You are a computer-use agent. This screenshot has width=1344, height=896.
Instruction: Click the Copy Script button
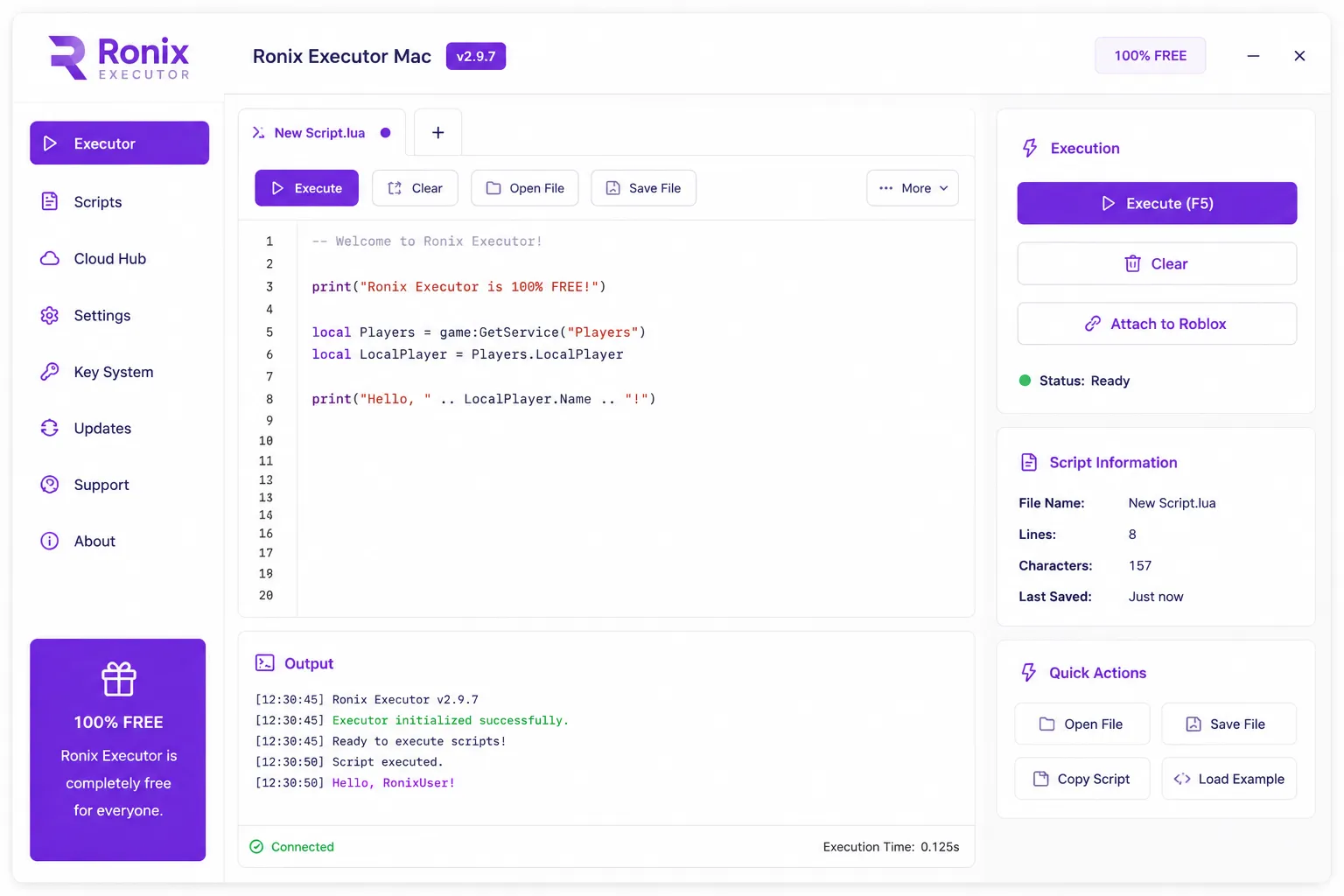tap(1082, 779)
